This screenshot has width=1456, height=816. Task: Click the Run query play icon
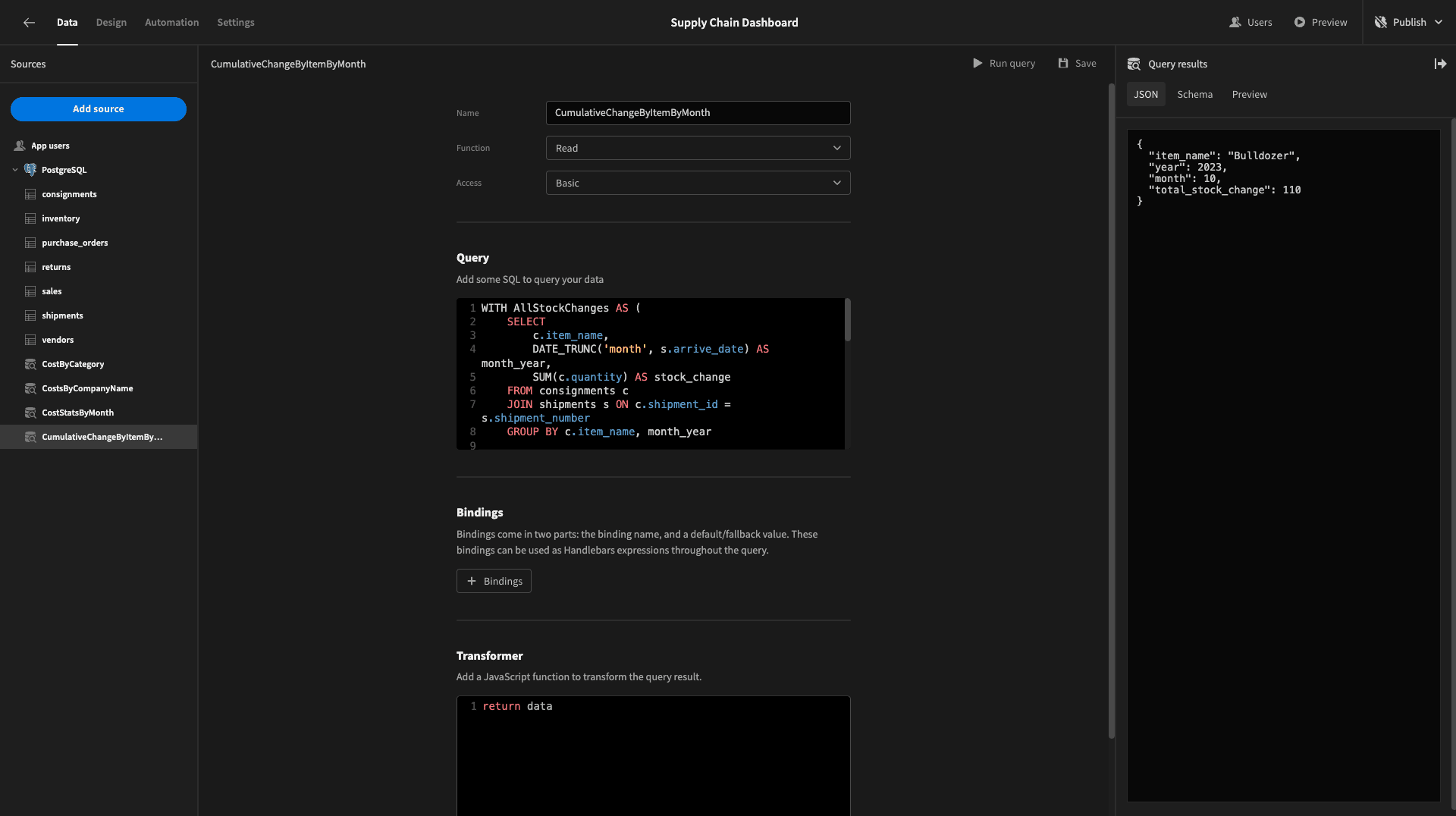[x=977, y=64]
